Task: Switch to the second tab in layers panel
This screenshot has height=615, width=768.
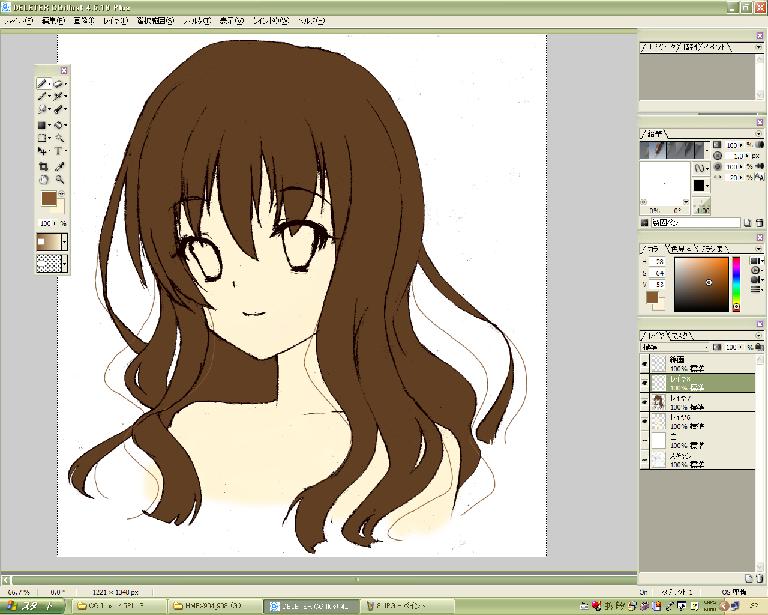Action: (681, 335)
